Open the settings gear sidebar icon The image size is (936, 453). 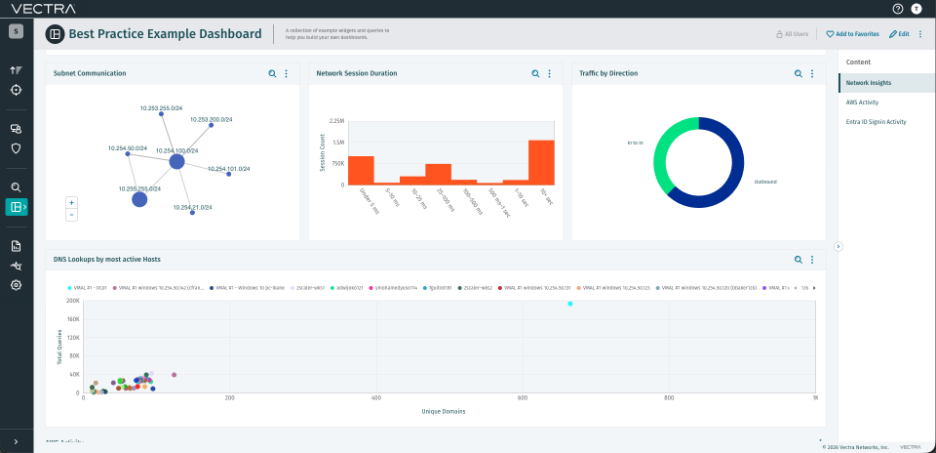click(16, 285)
